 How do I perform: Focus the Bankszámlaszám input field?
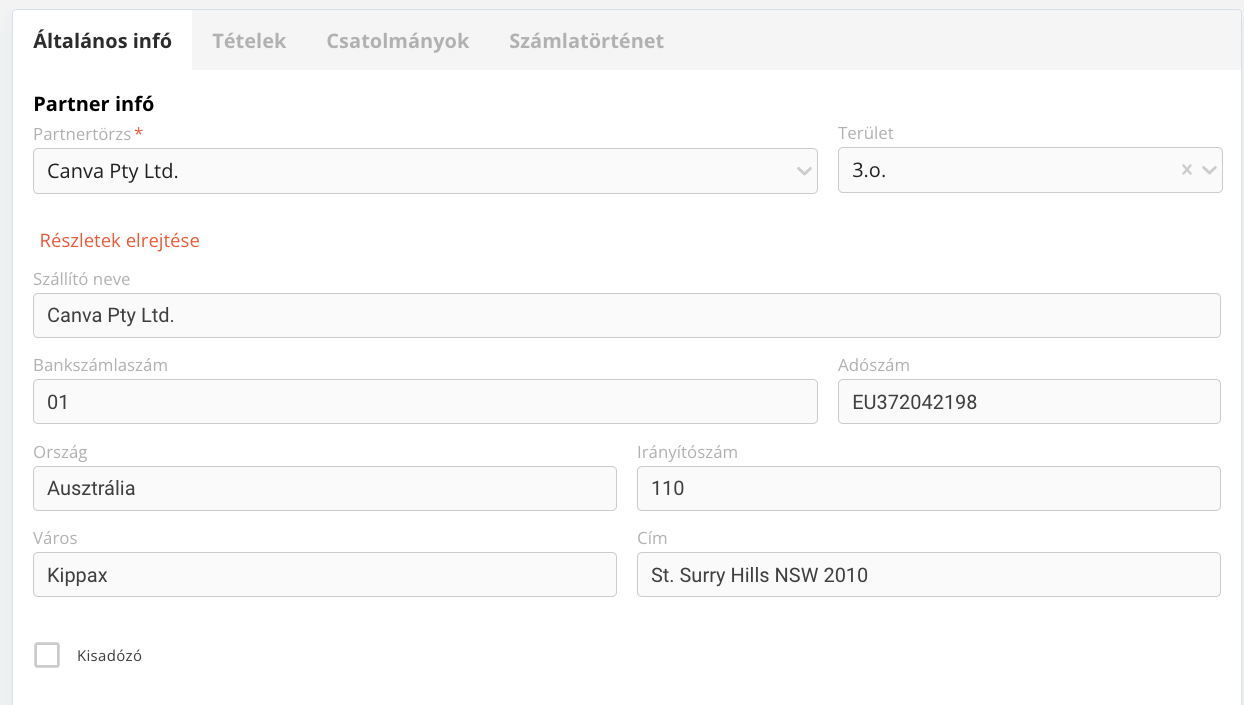[x=425, y=402]
